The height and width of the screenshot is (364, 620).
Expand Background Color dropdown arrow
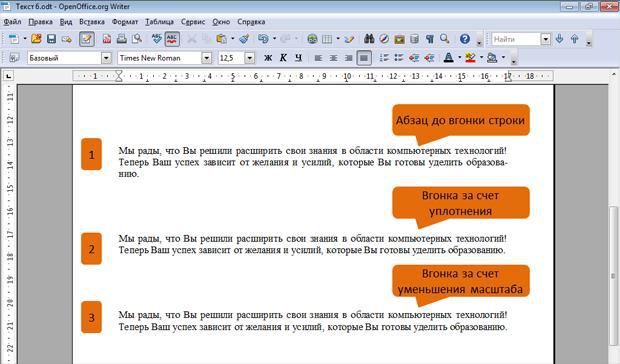coord(503,58)
